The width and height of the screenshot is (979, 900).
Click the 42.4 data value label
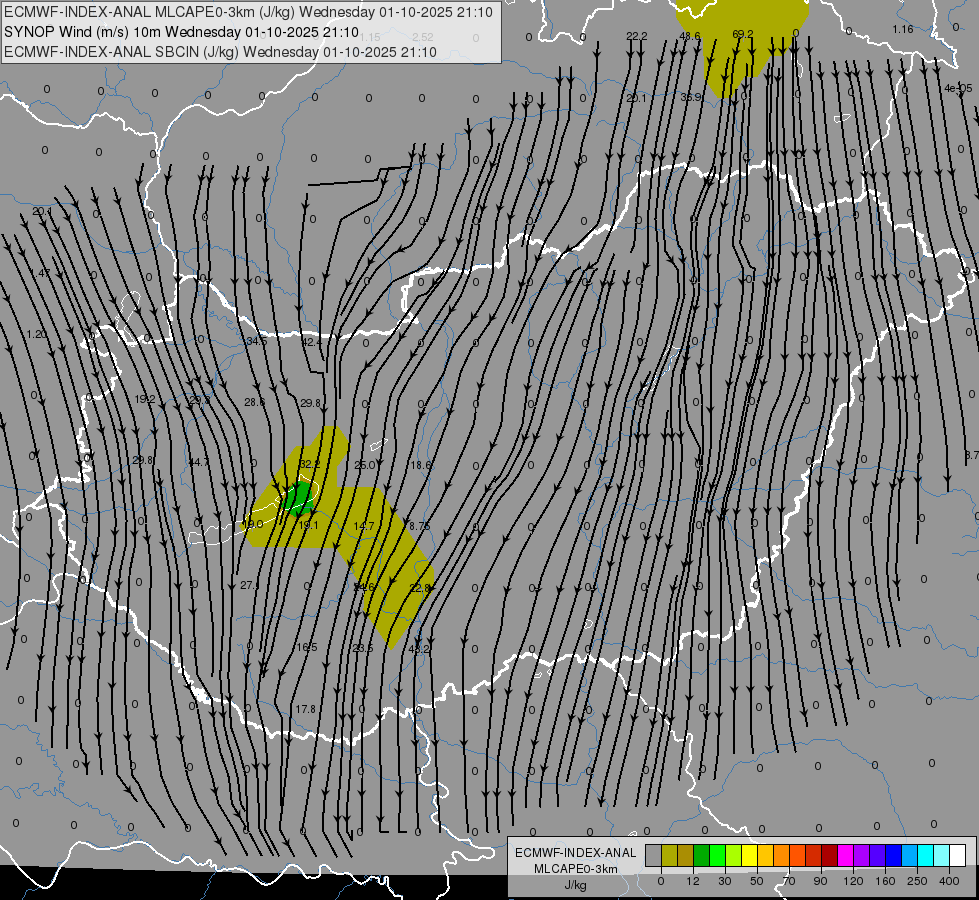click(311, 342)
